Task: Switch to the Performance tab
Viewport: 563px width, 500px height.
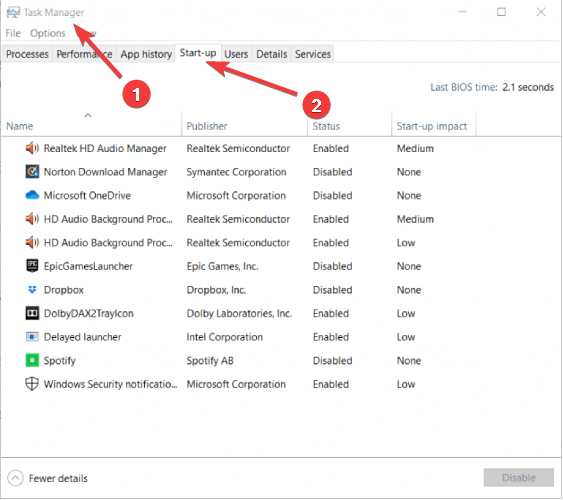Action: tap(84, 54)
